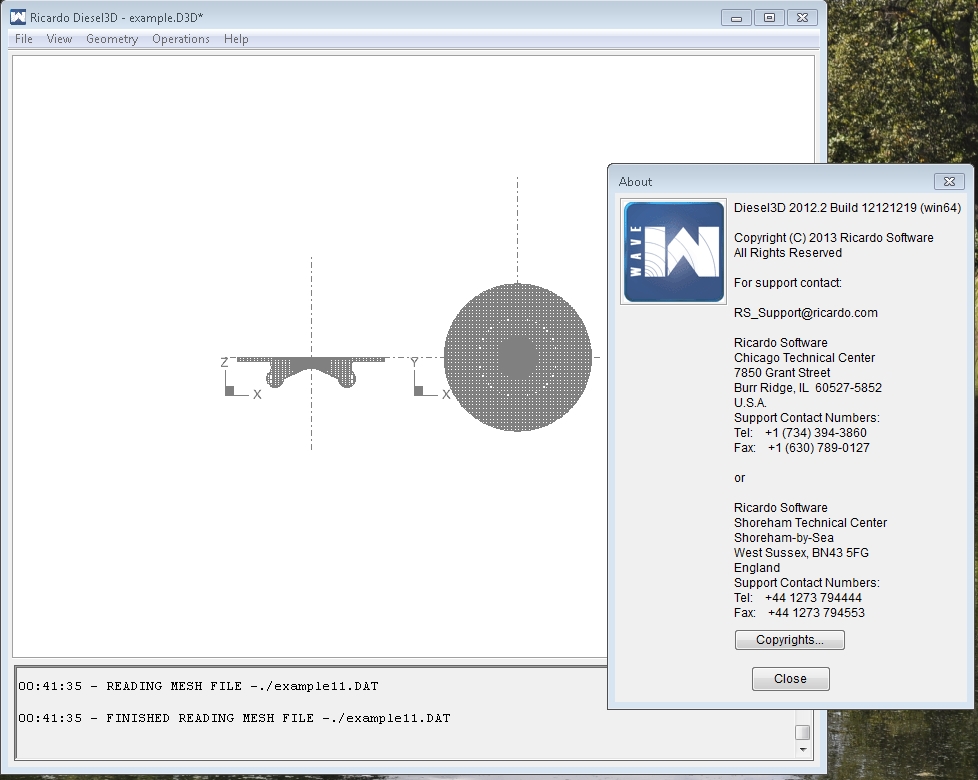Screen dimensions: 978x780
Task: Click the Ricardo app icon in title bar
Action: 18,17
